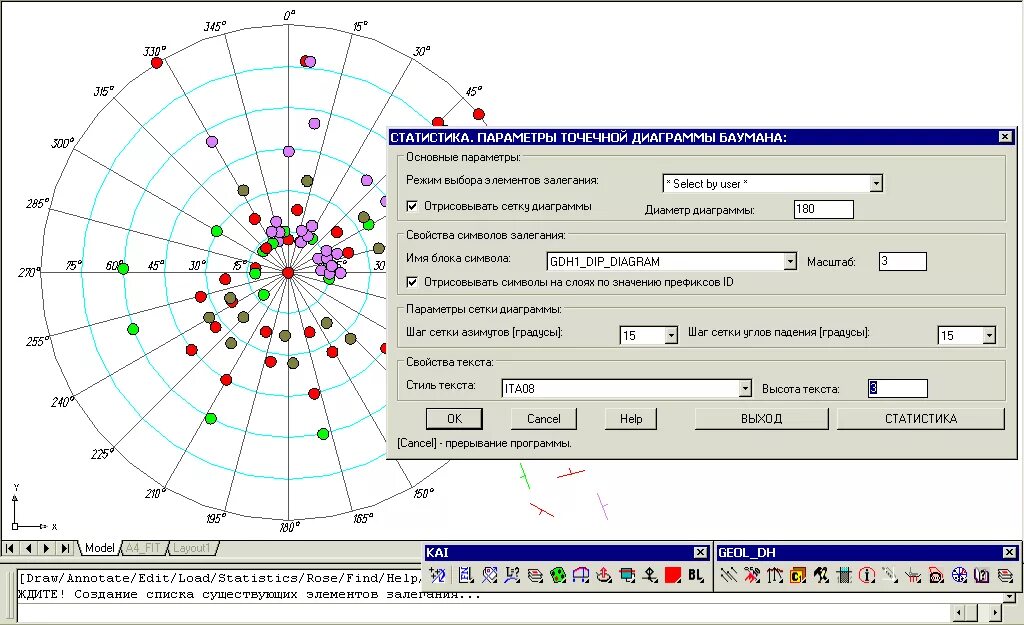This screenshot has width=1024, height=625.
Task: Click the vertical arrows icon in GEOL_DH toolbar
Action: [x=775, y=575]
